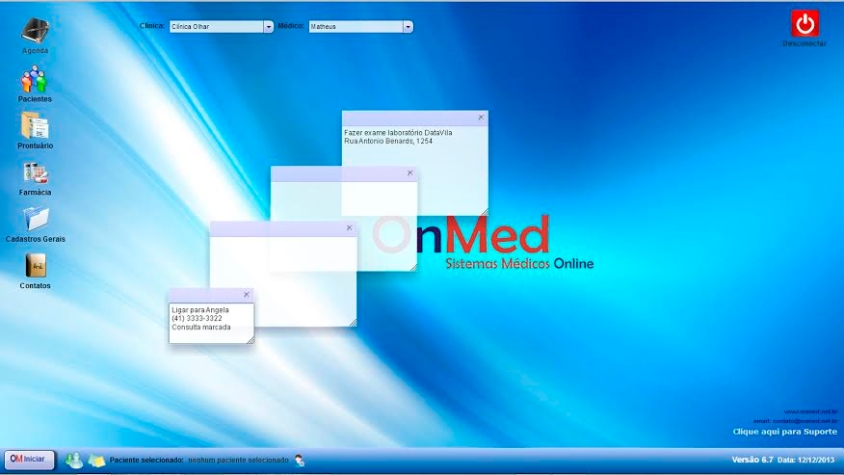Open the Agenda desktop icon
This screenshot has width=844, height=475.
[35, 31]
